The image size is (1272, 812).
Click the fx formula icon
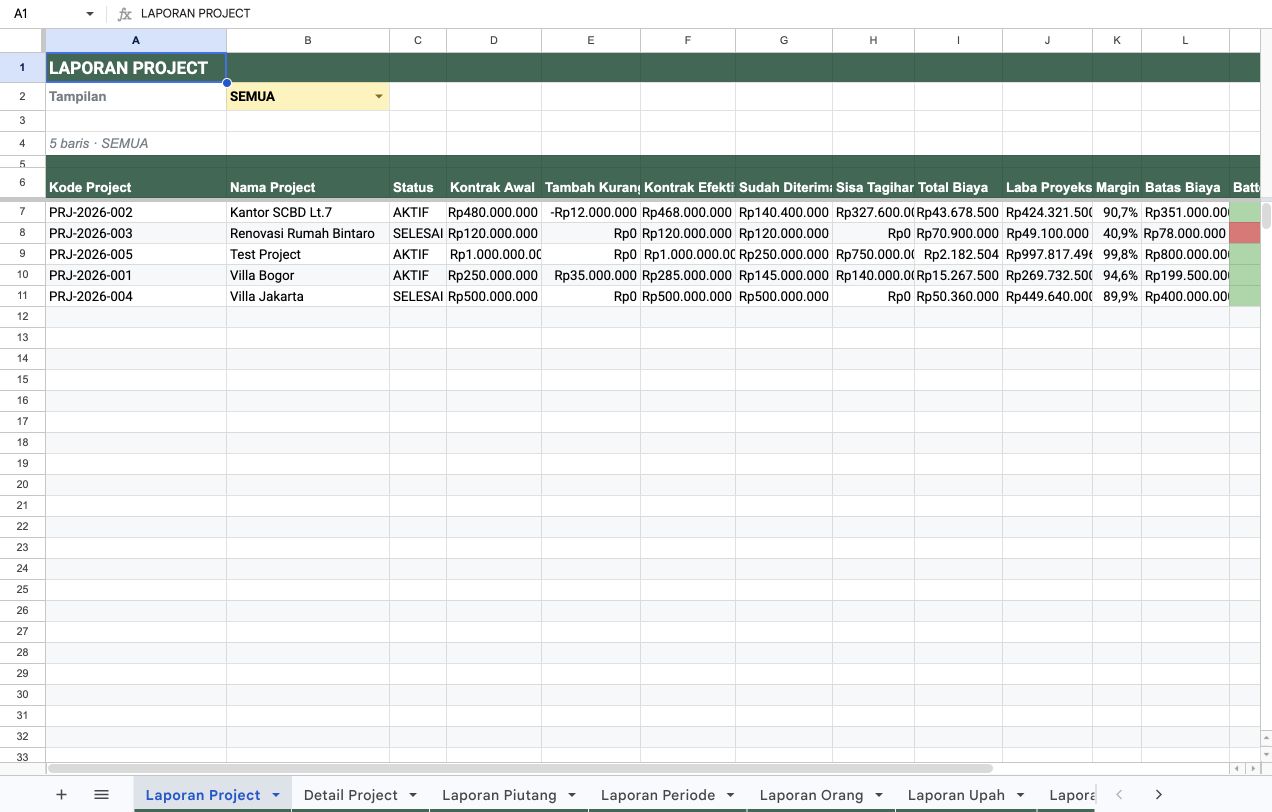pyautogui.click(x=124, y=14)
